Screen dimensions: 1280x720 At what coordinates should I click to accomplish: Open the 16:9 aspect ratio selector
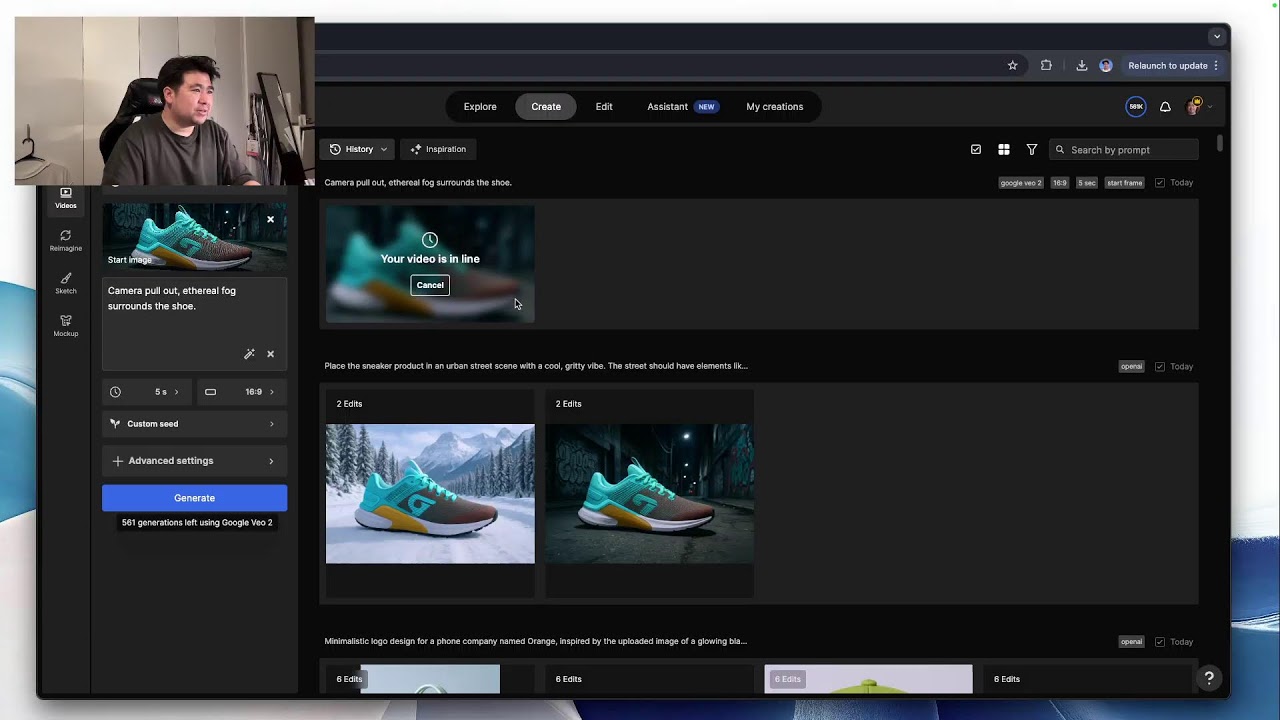click(x=240, y=392)
